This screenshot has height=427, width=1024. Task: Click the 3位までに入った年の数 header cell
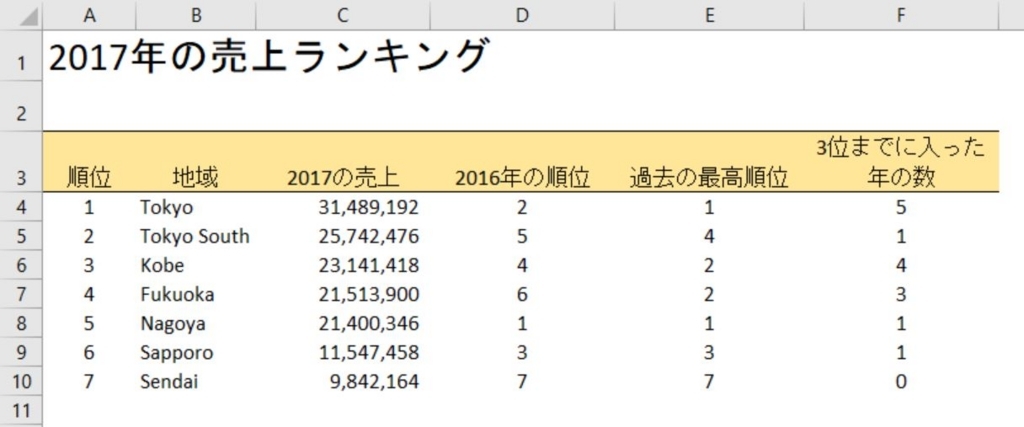(x=901, y=162)
